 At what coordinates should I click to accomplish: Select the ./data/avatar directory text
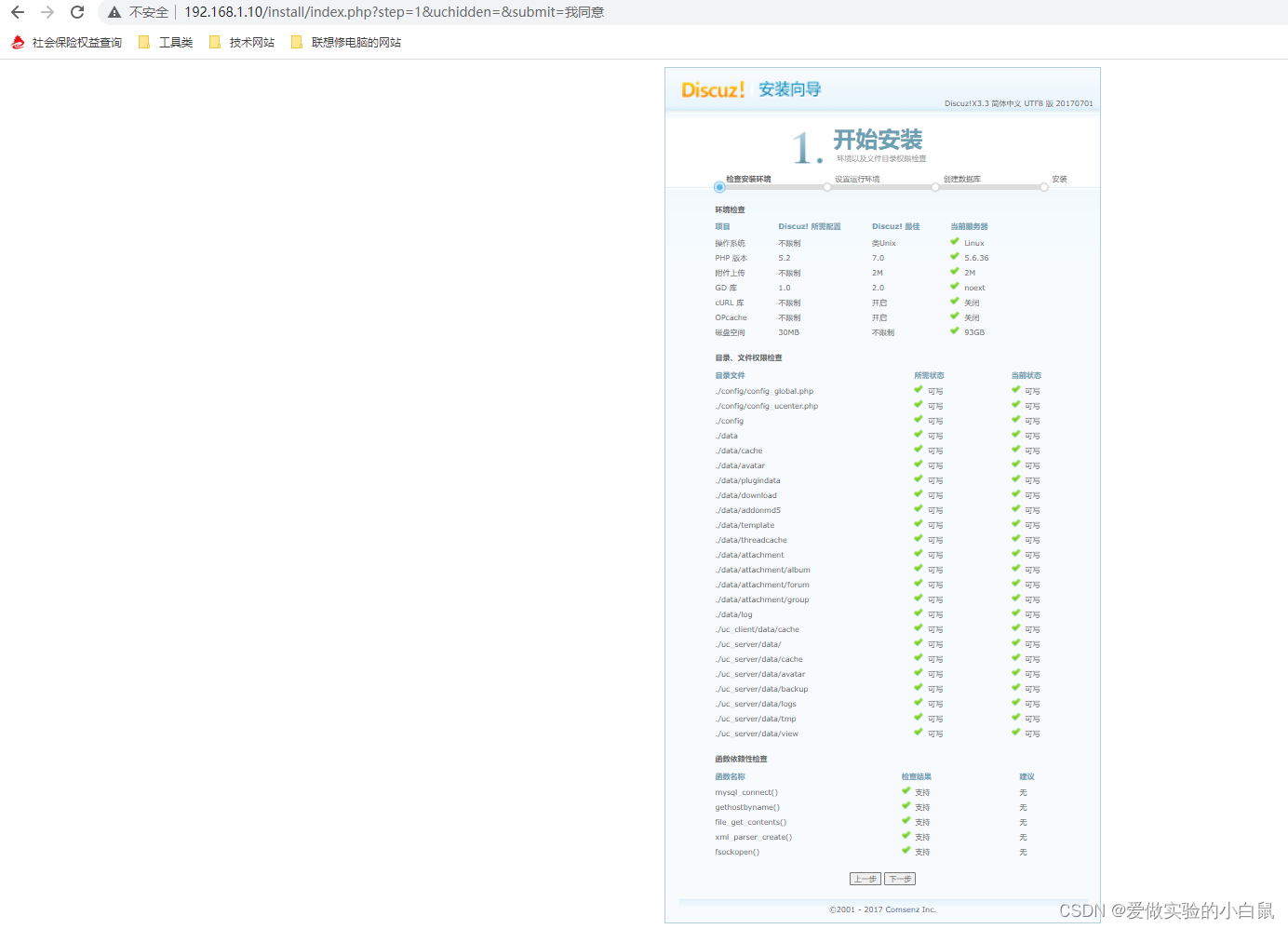click(x=740, y=465)
